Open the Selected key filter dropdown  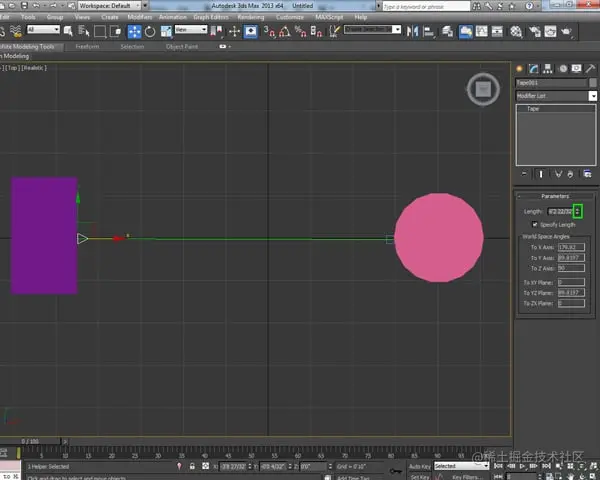461,466
